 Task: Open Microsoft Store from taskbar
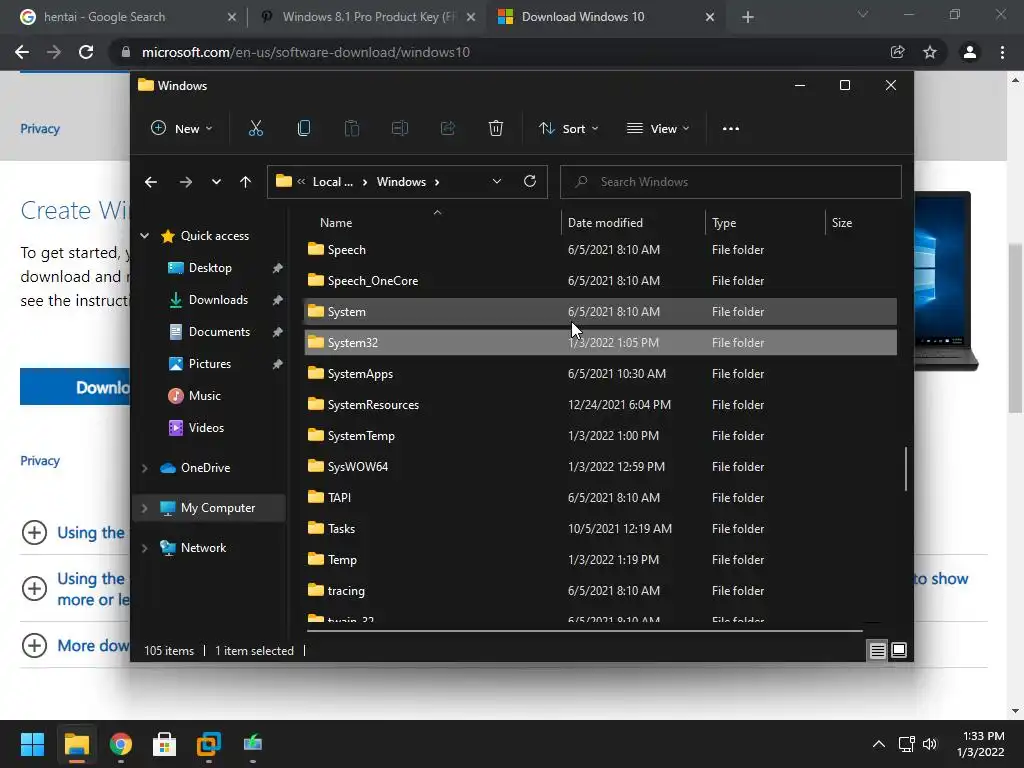click(x=165, y=744)
